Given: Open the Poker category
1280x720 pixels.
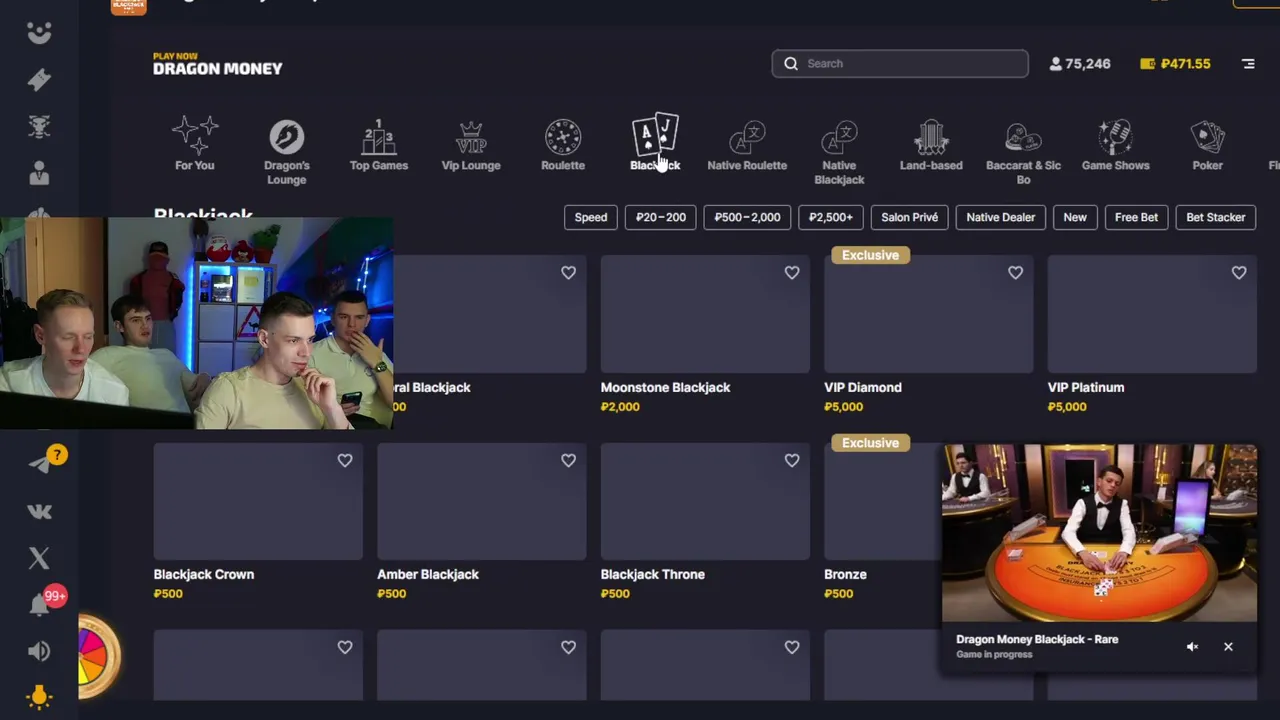Looking at the screenshot, I should 1207,144.
